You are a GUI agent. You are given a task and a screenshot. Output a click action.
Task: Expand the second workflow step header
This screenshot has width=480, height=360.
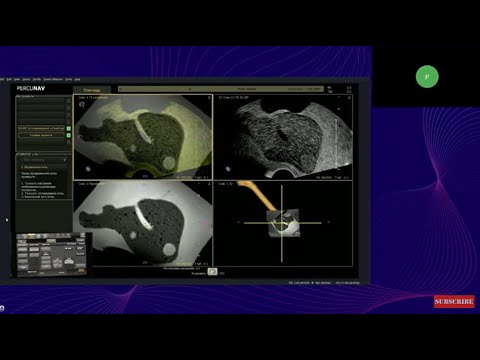coord(44,167)
